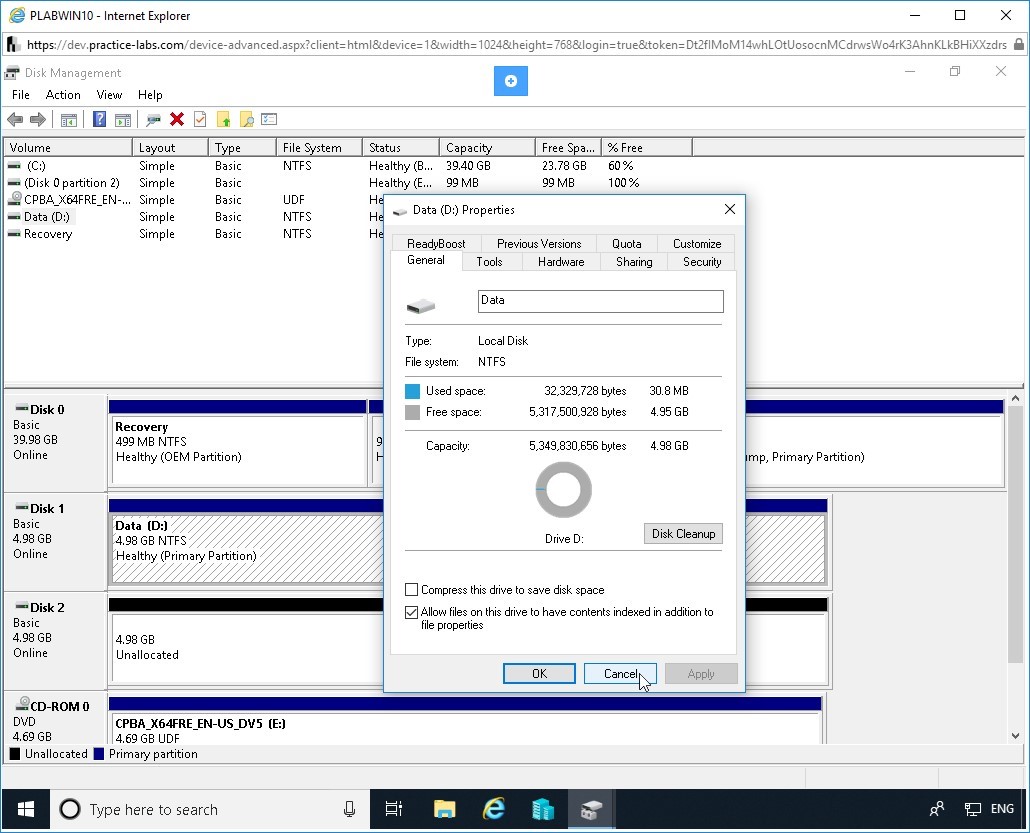Open the Windows Start menu
Viewport: 1030px width, 833px height.
(26, 809)
